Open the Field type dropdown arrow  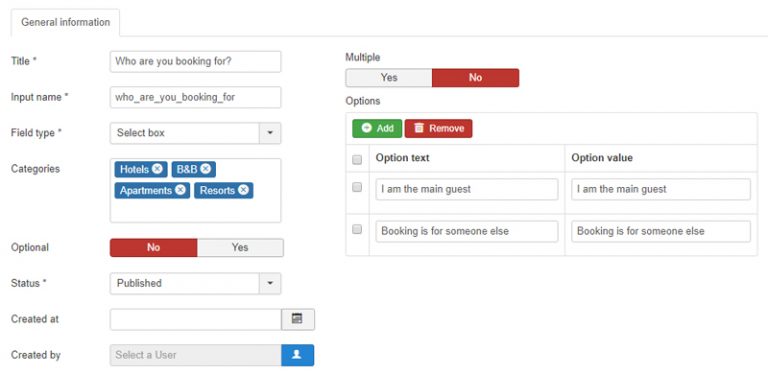270,133
